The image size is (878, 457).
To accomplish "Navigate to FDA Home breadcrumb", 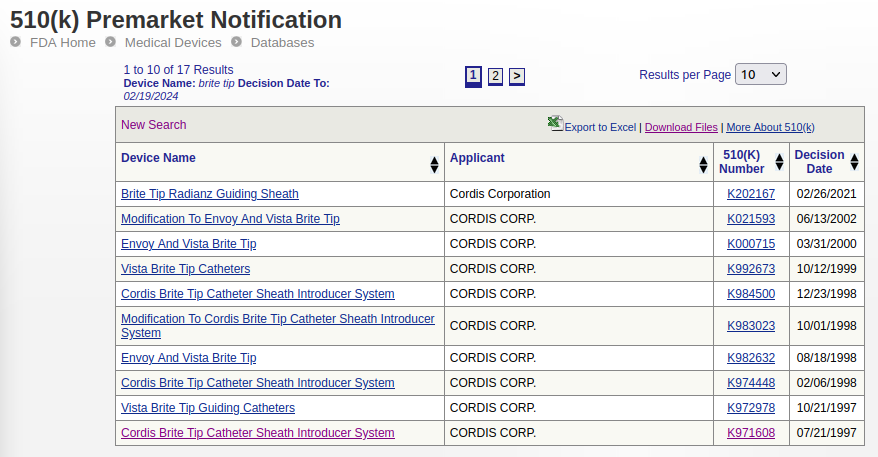I will point(63,43).
